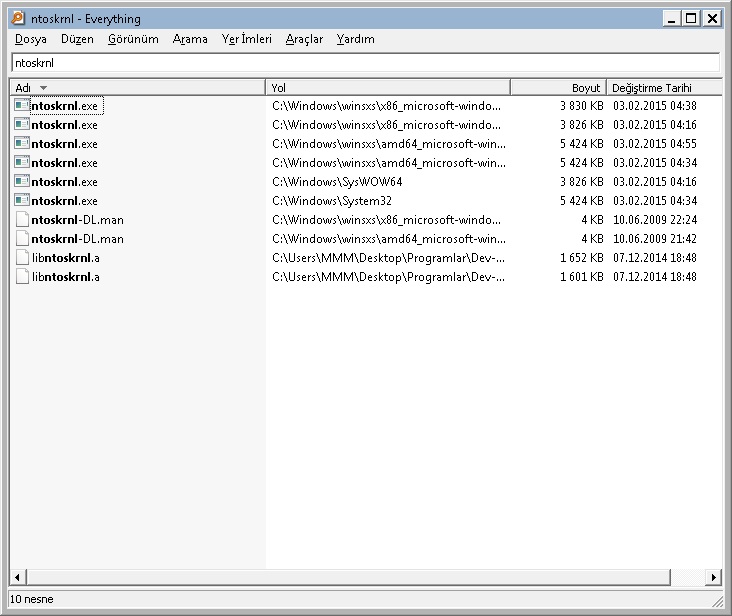Viewport: 732px width, 616px height.
Task: Sort by Değiştirme Tarihi column header
Action: 664,88
